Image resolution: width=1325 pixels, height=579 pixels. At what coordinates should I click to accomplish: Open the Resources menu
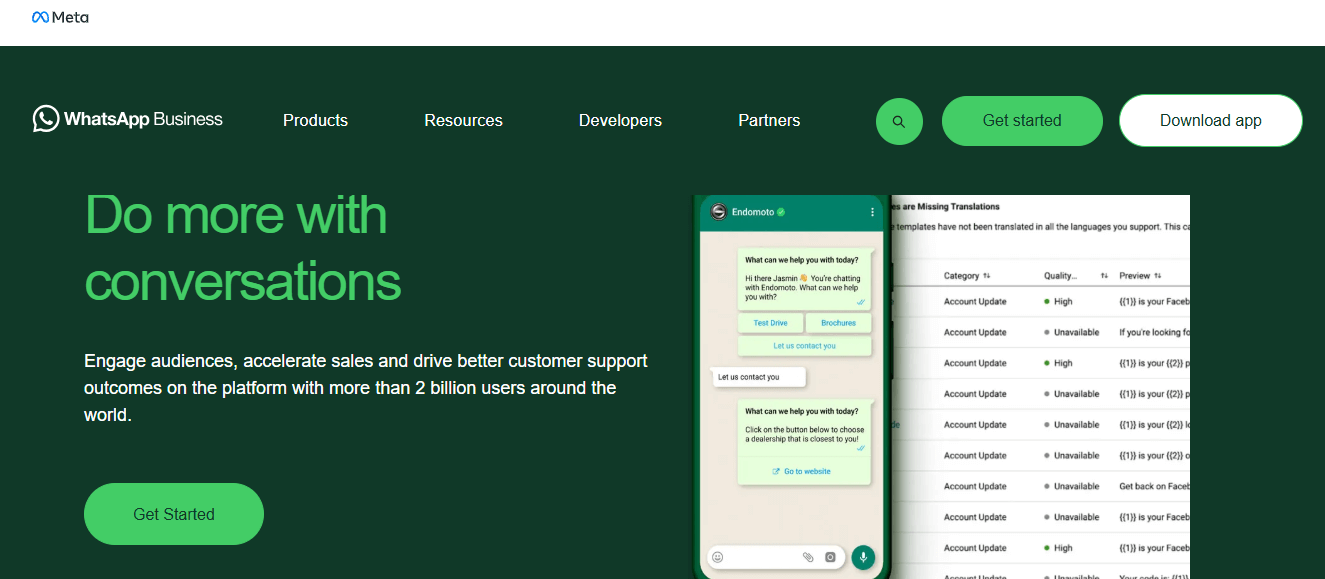pos(463,120)
